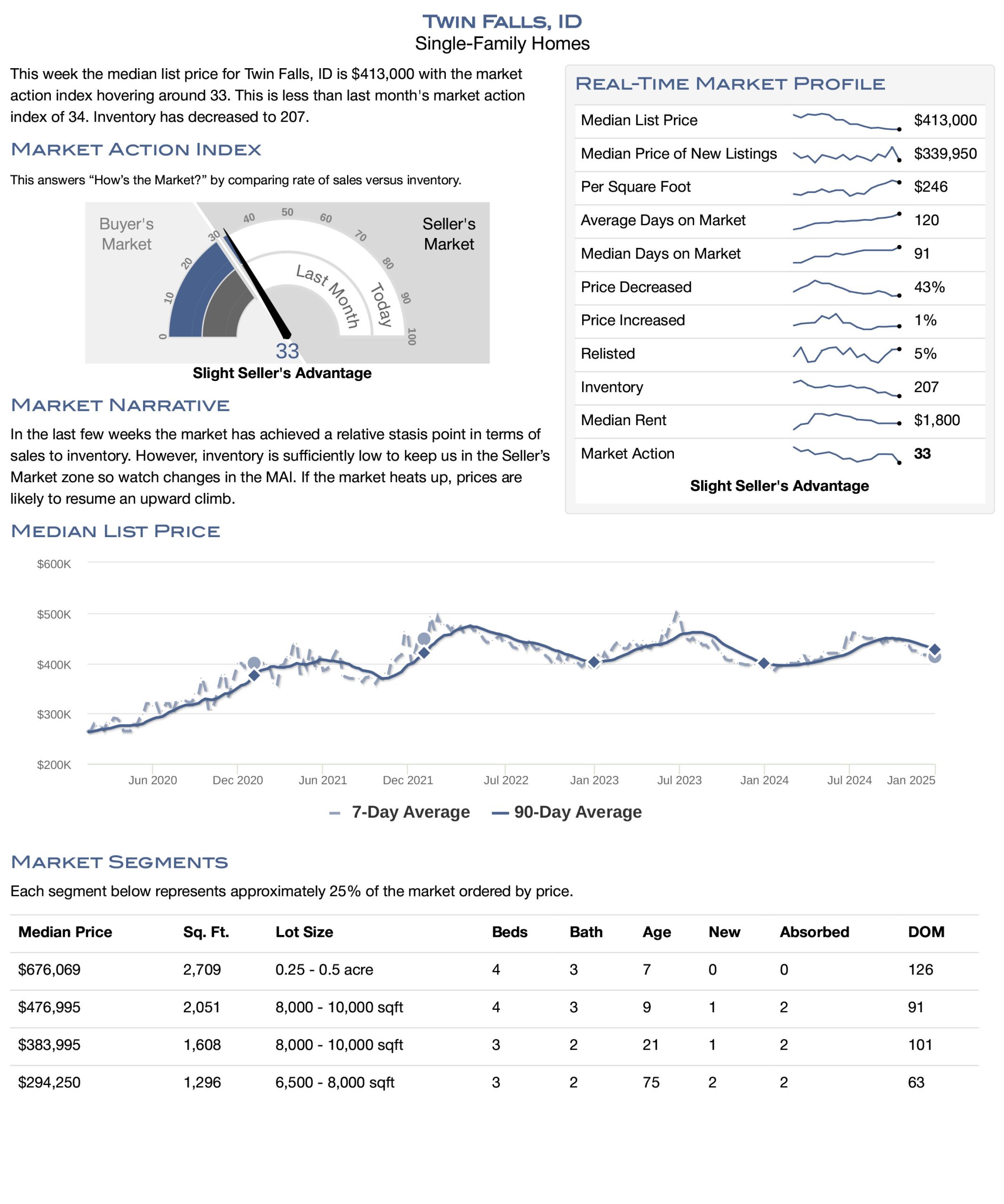The height and width of the screenshot is (1204, 1004).
Task: Click the Median Price of New Listings sparkline
Action: click(847, 154)
